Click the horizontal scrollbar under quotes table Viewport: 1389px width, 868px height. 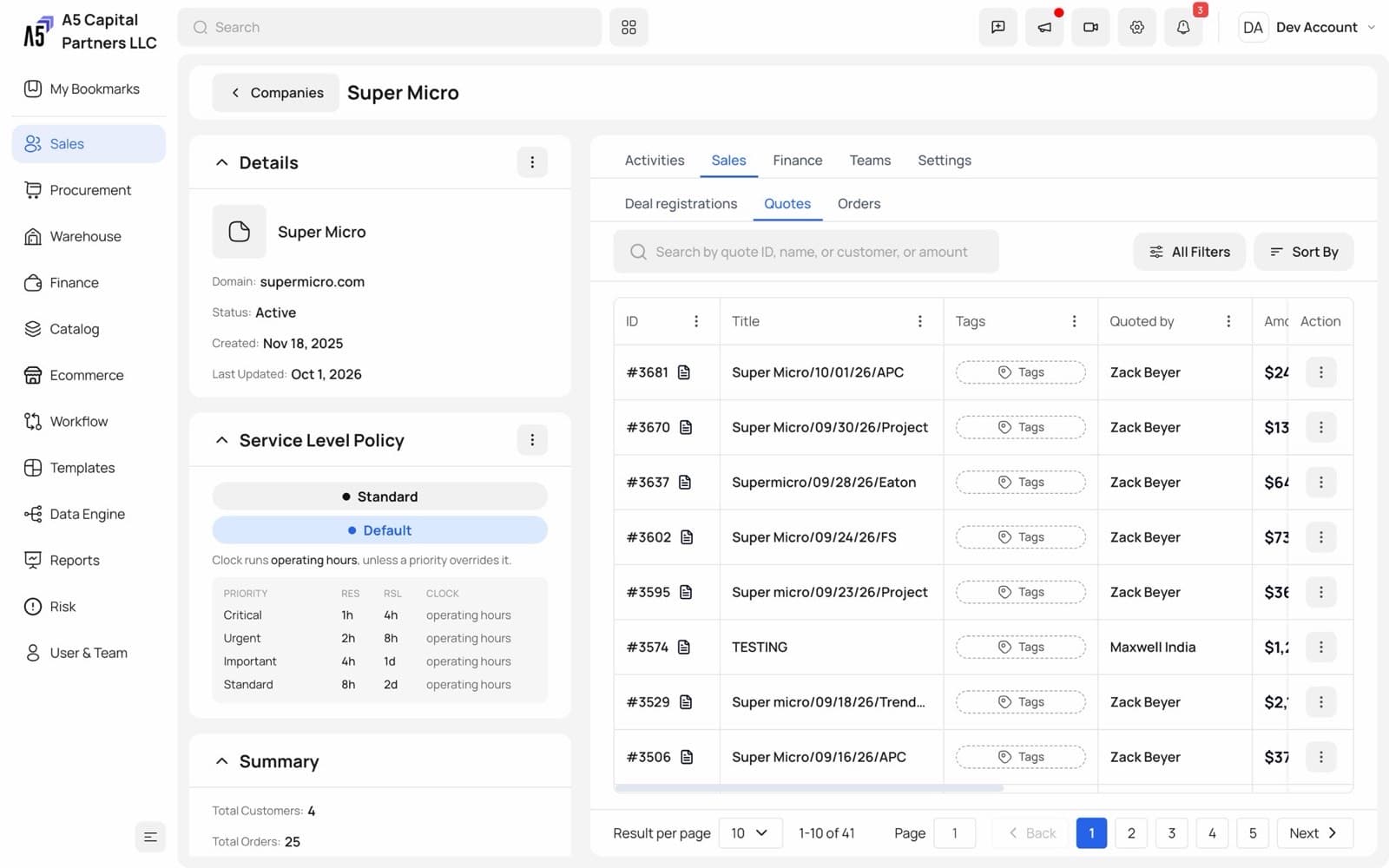click(x=808, y=788)
